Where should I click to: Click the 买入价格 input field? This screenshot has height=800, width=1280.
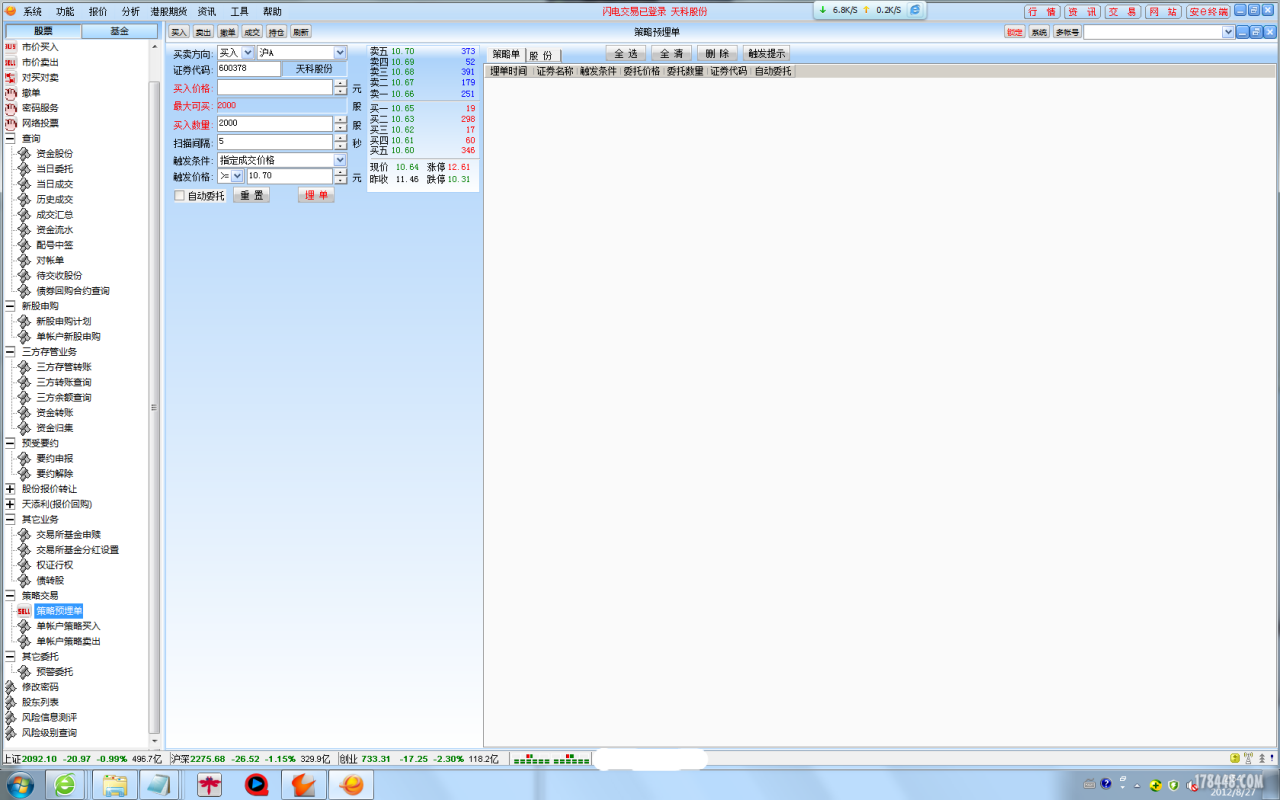[x=275, y=88]
